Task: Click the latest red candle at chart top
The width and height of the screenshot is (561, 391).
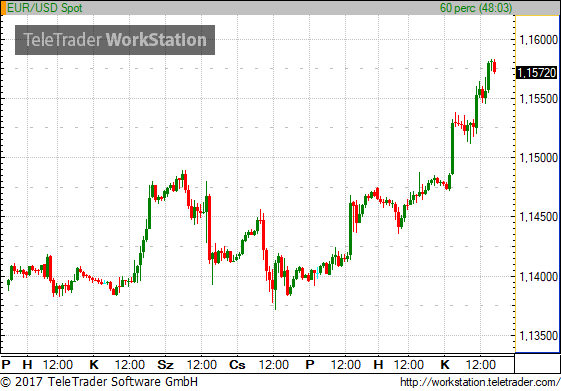Action: click(494, 67)
